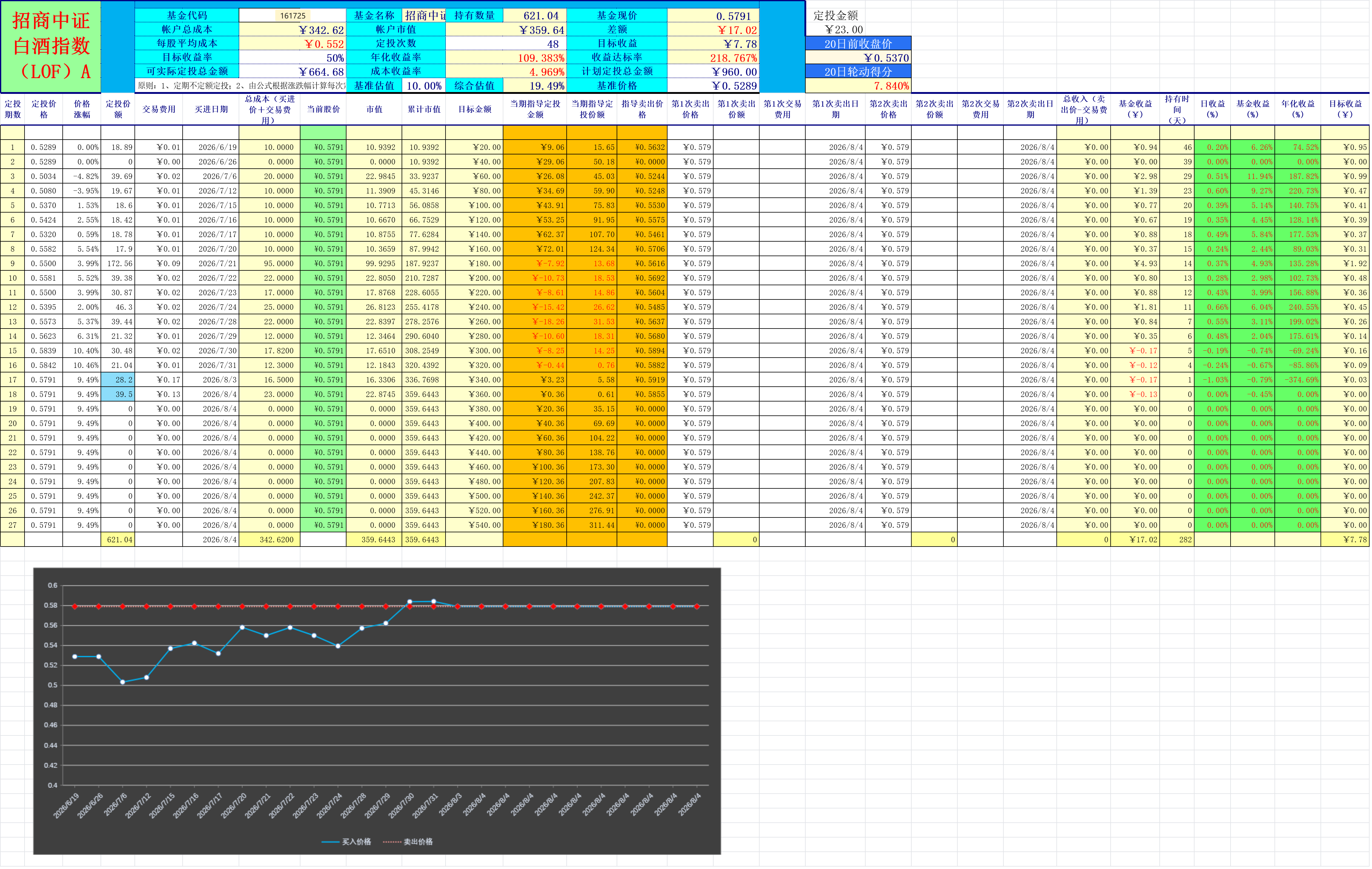Select the 原则 rules text cell

(x=240, y=85)
